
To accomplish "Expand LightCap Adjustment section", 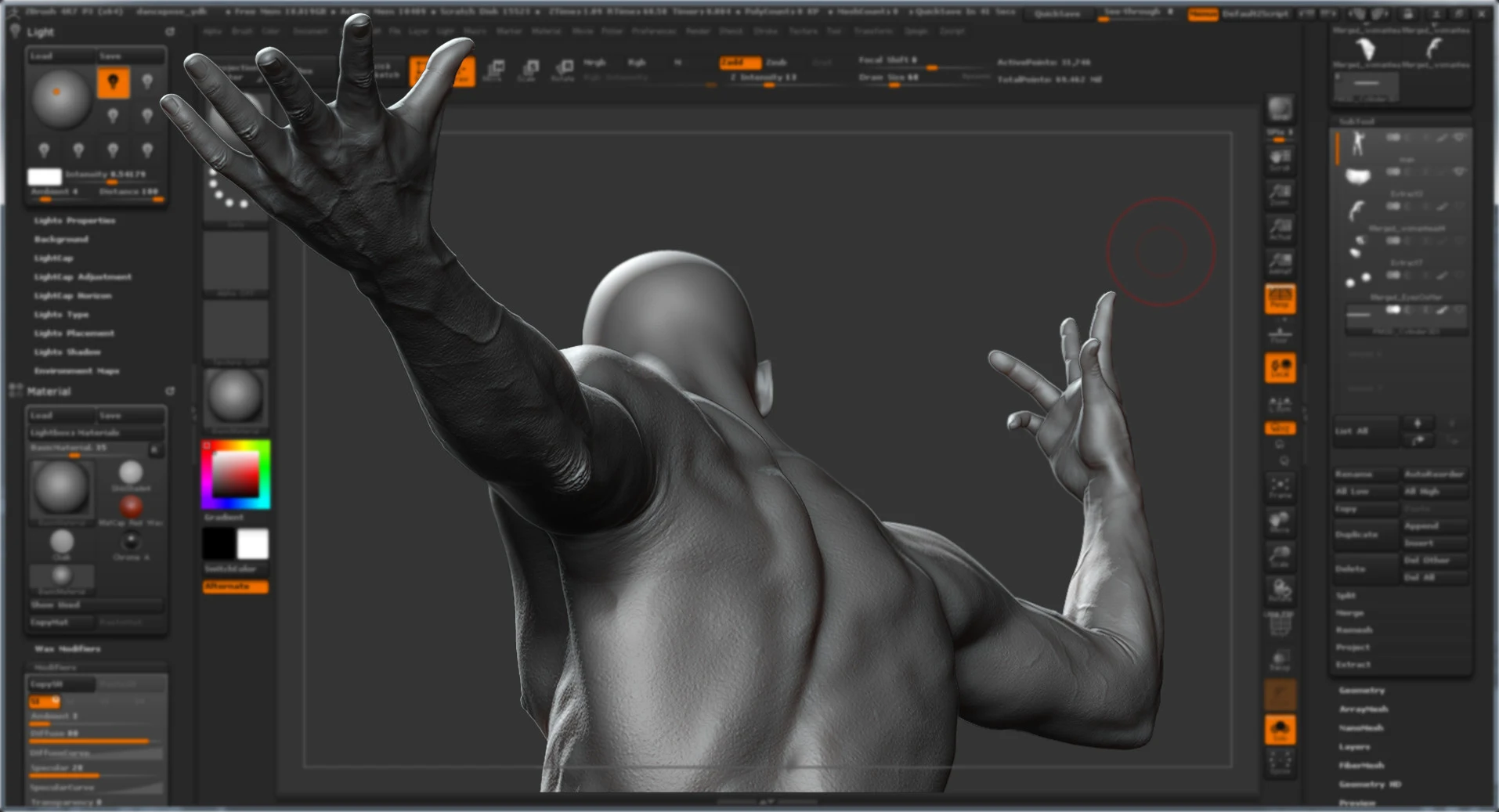I will click(x=82, y=277).
